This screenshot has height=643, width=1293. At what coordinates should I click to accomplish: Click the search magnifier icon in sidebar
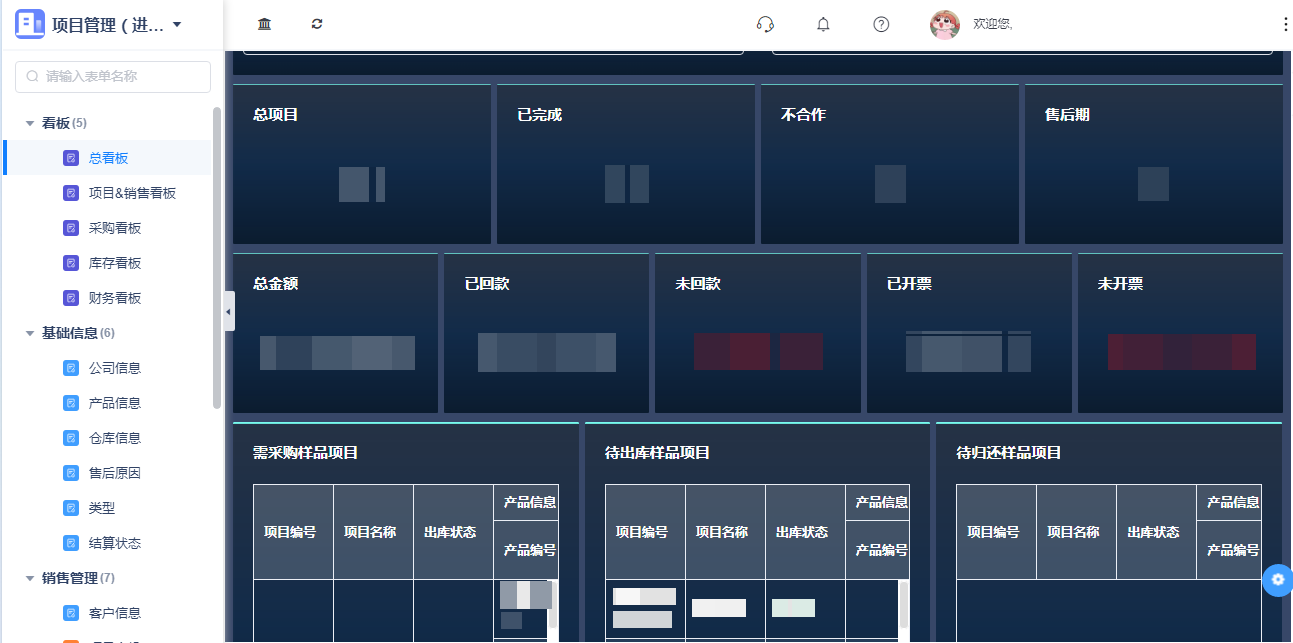point(33,76)
